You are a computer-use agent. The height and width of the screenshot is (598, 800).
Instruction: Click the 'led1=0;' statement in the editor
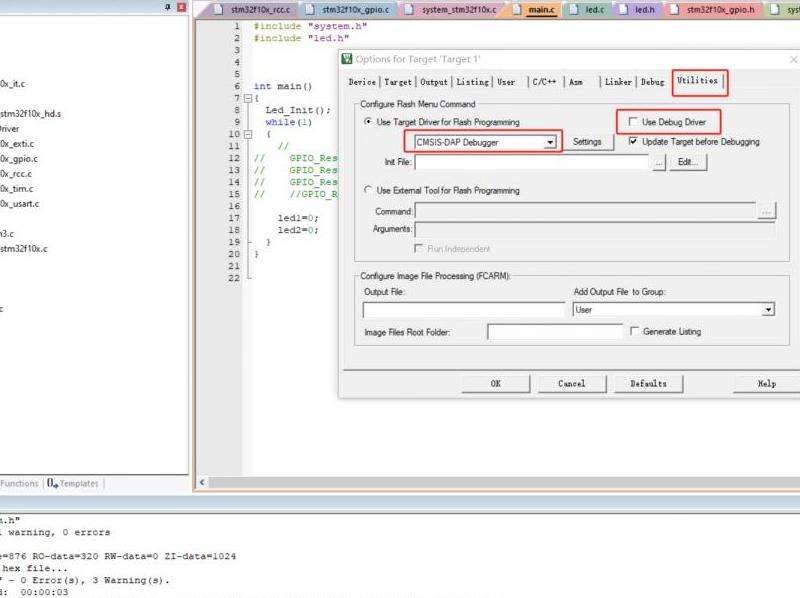[298, 218]
